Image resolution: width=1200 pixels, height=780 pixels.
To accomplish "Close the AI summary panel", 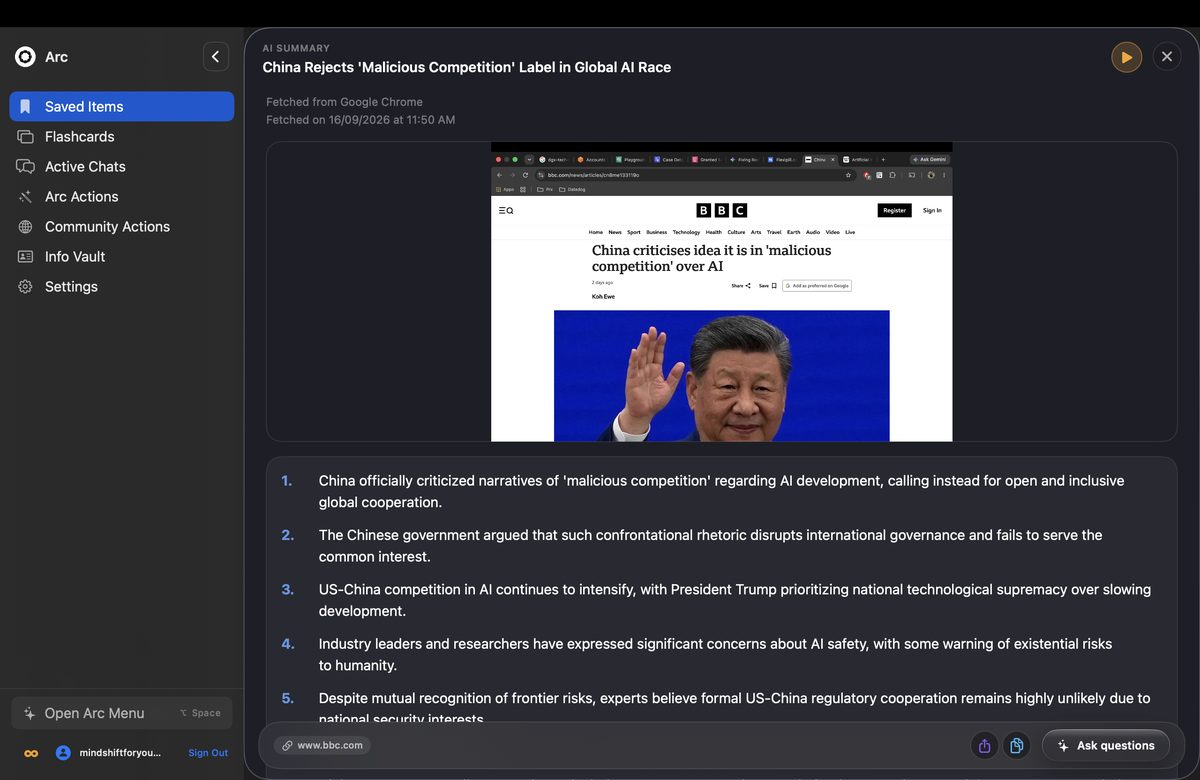I will 1167,57.
